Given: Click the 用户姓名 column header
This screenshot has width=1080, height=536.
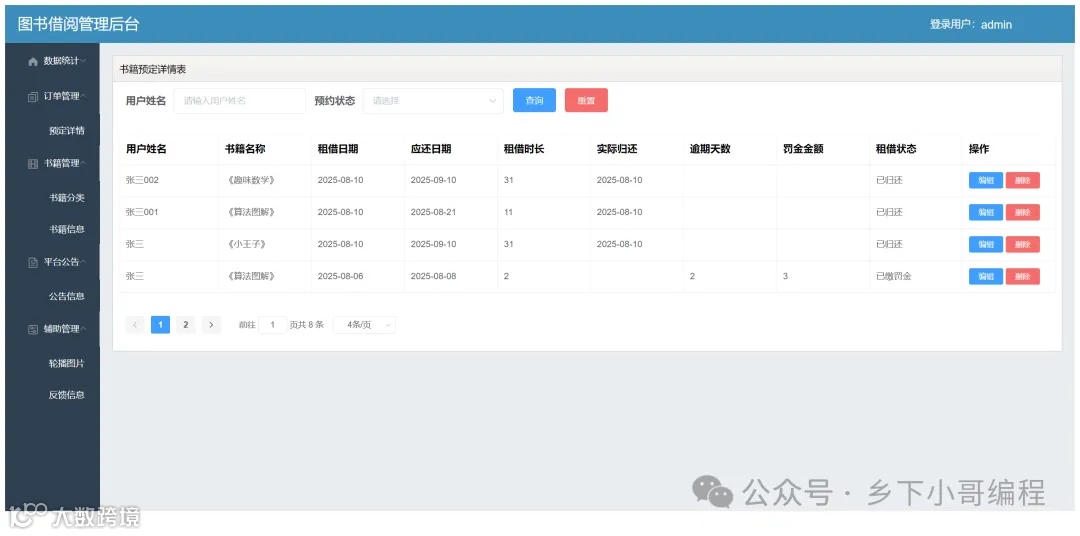Looking at the screenshot, I should (146, 149).
